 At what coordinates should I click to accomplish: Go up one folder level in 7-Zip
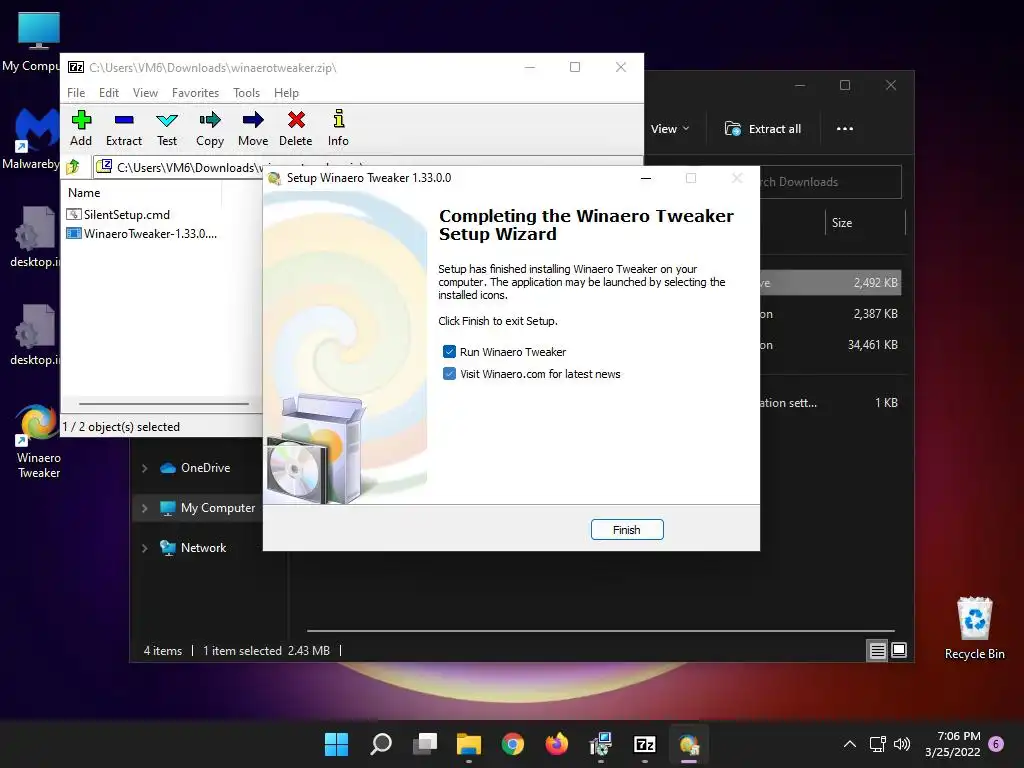pyautogui.click(x=73, y=167)
